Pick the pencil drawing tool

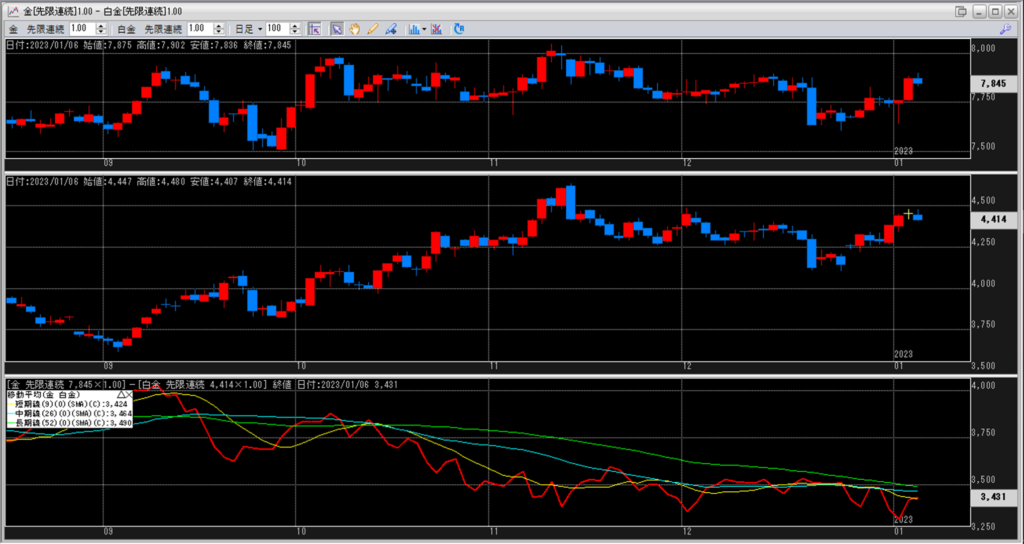click(372, 29)
